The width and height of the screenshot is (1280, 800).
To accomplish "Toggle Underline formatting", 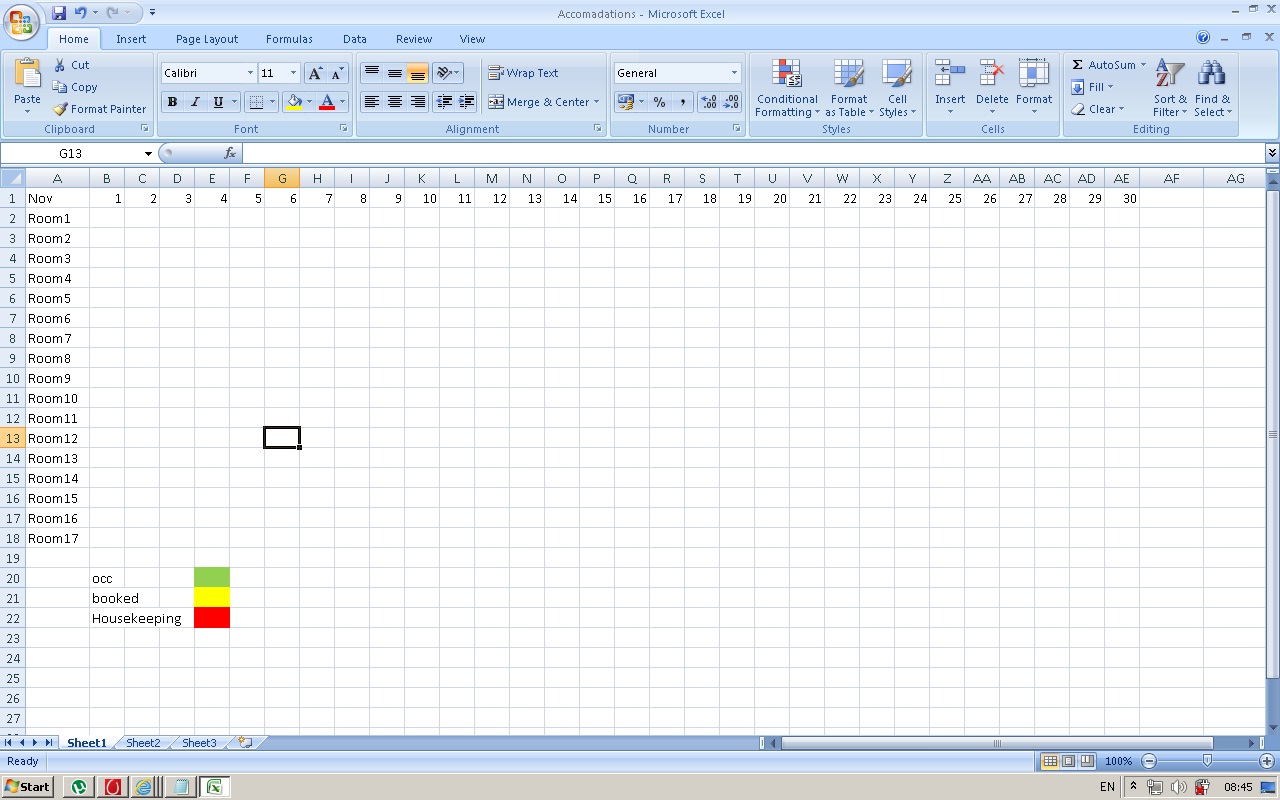I will [218, 102].
